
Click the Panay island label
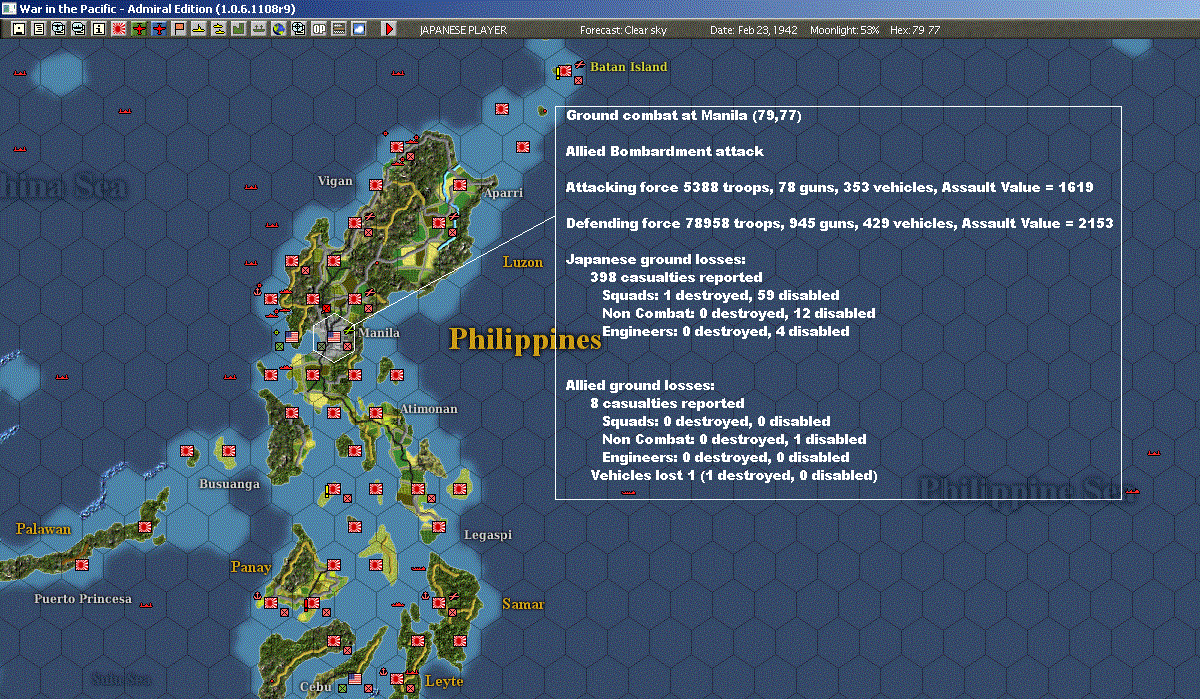[251, 567]
